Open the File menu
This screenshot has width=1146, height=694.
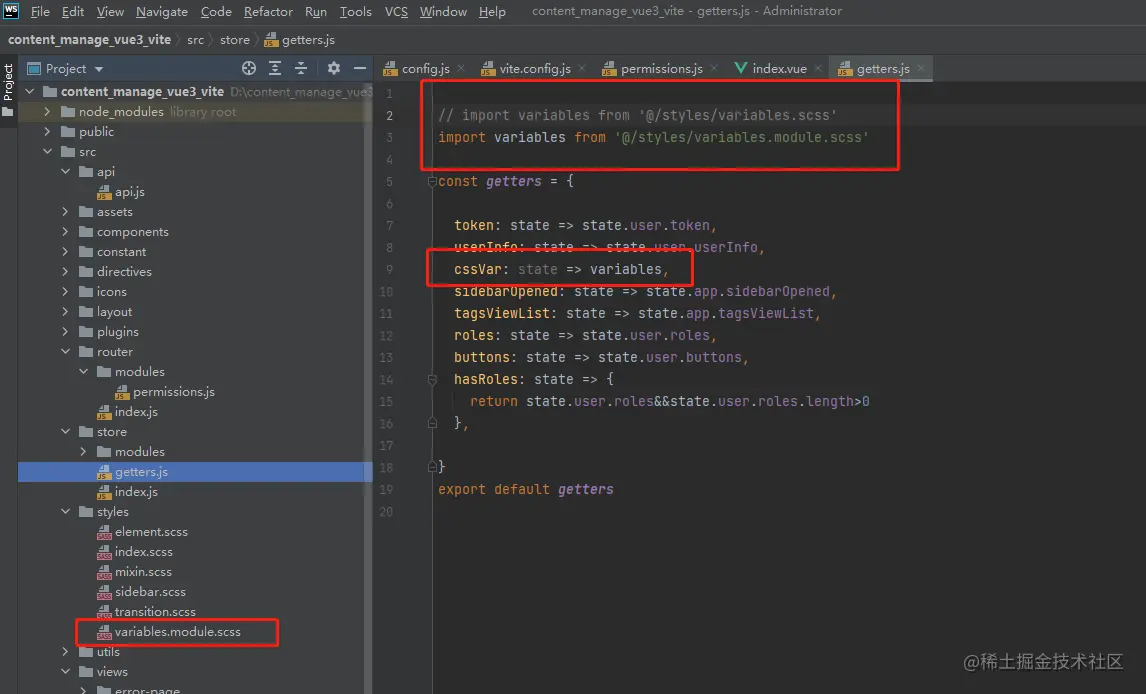point(40,12)
